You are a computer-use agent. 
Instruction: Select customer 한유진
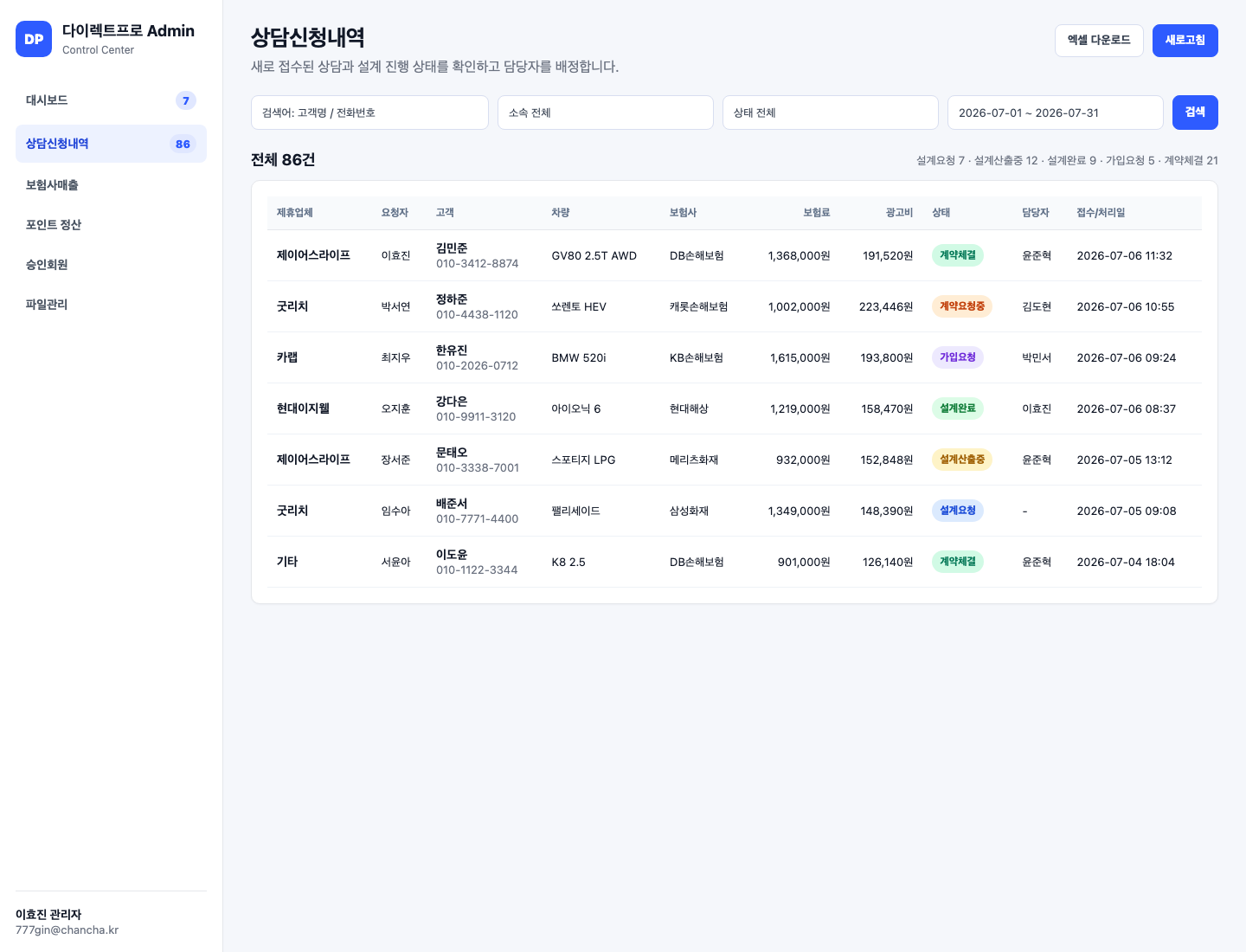(452, 351)
